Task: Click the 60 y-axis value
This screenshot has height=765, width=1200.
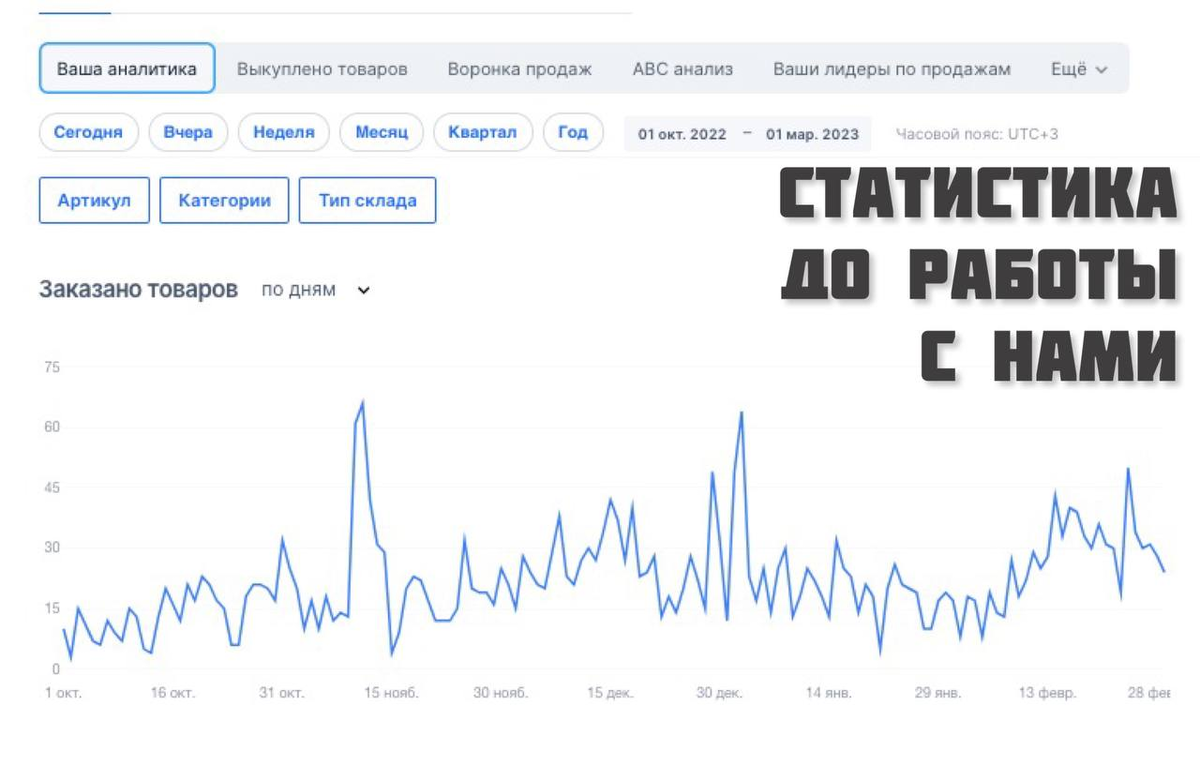Action: pyautogui.click(x=51, y=428)
